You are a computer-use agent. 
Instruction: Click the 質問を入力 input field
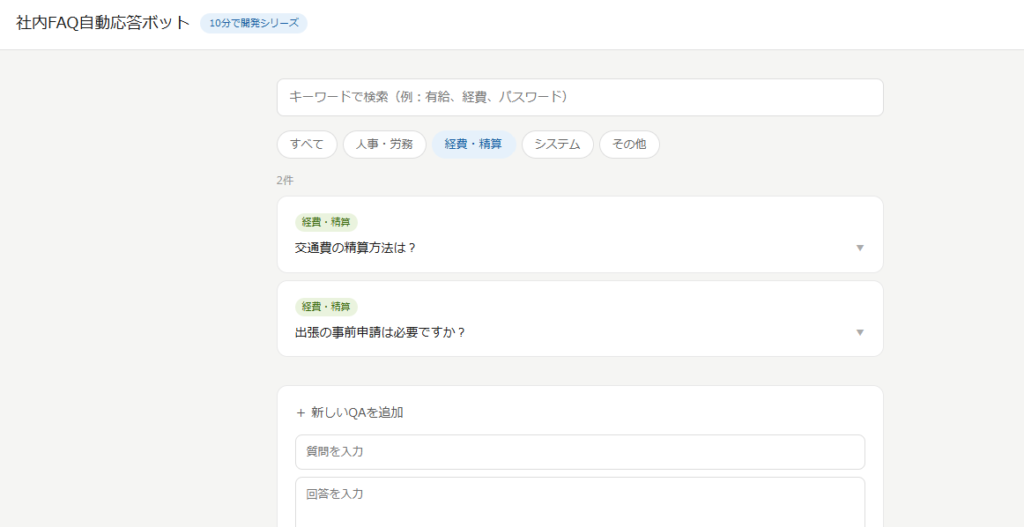580,452
